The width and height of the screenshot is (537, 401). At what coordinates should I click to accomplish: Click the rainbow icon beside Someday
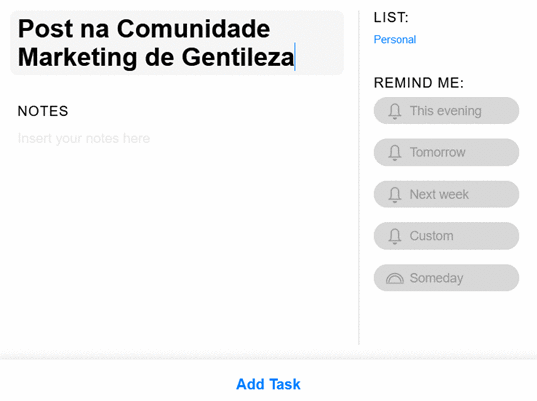(x=395, y=278)
